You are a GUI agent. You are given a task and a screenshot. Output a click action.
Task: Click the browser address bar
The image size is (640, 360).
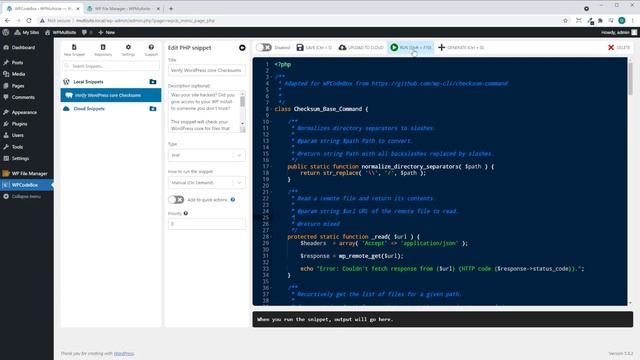tap(298, 20)
